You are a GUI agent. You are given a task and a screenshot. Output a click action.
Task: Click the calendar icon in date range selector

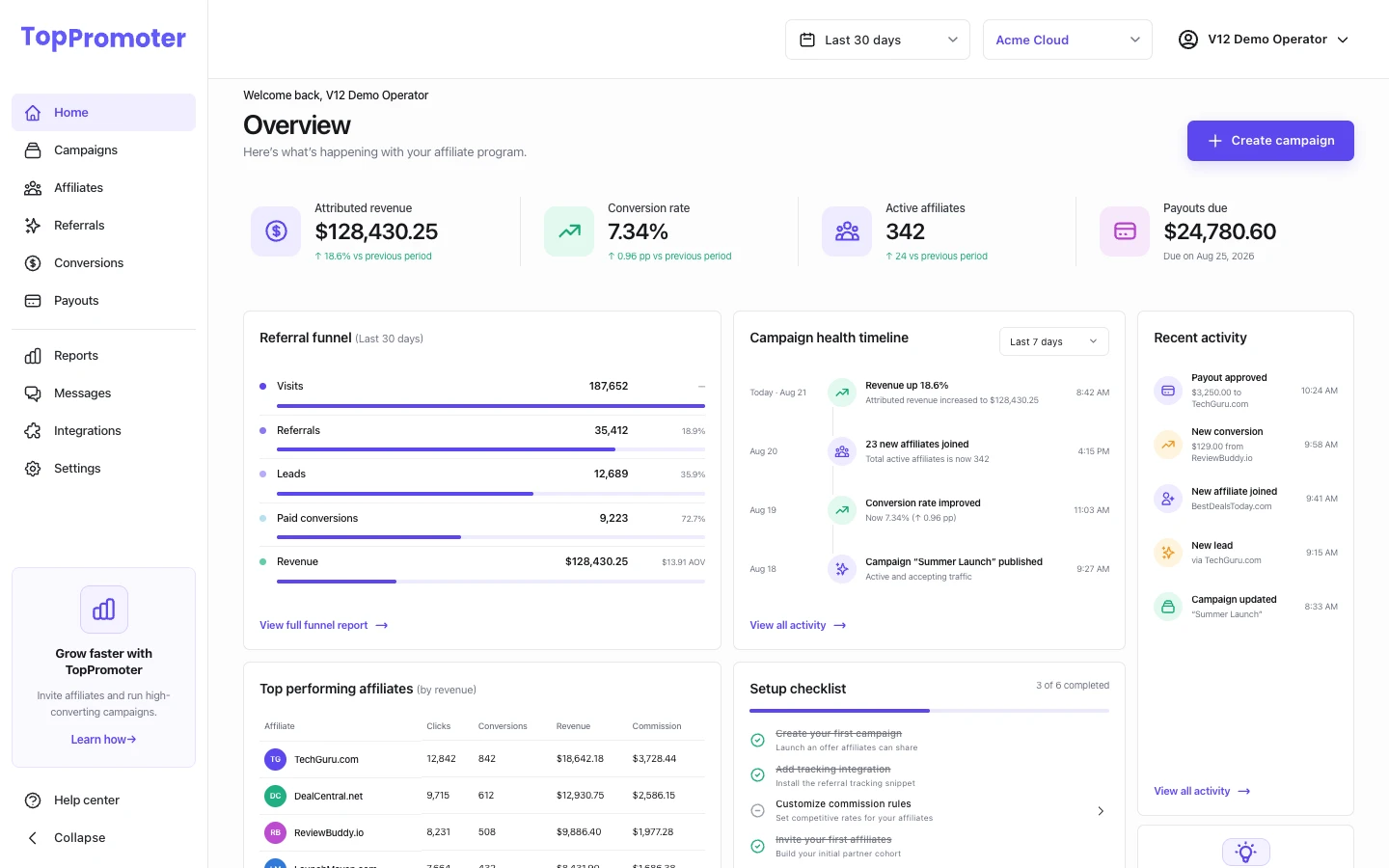click(x=807, y=40)
